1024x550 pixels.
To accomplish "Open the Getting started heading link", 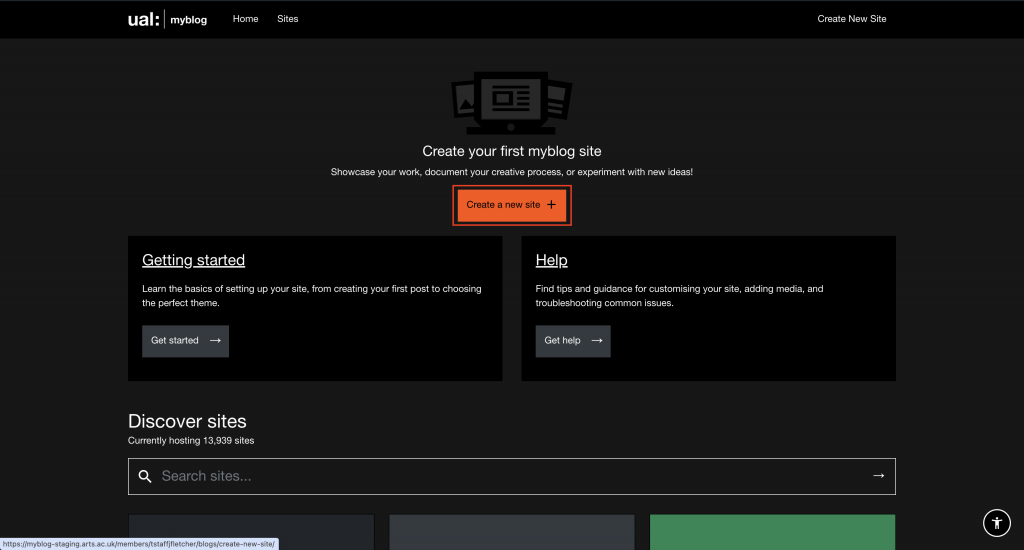I will [193, 260].
